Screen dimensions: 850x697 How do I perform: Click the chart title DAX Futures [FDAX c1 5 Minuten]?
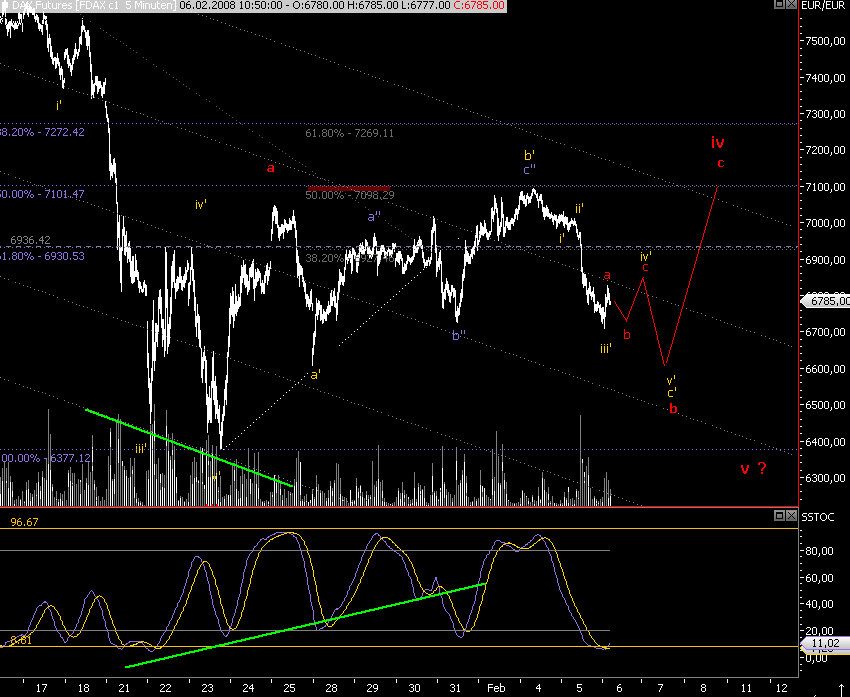pyautogui.click(x=93, y=5)
